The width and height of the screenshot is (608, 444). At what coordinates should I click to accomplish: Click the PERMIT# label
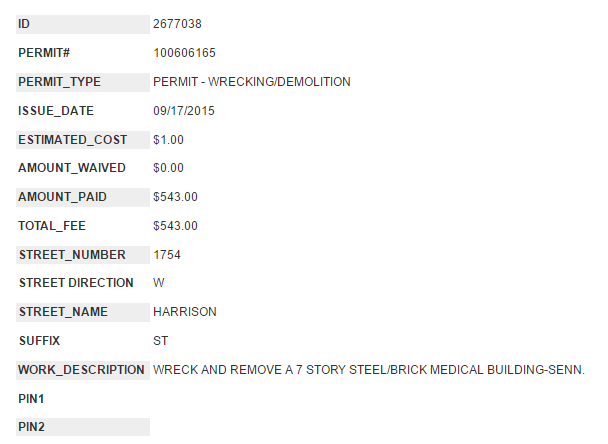pyautogui.click(x=42, y=52)
